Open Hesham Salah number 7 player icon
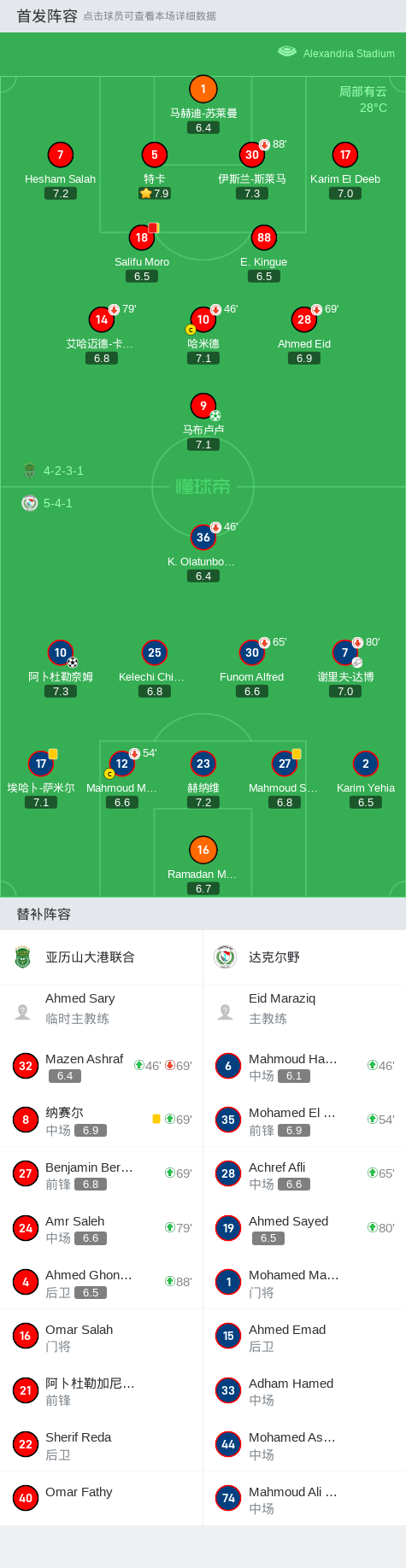This screenshot has width=406, height=1568. (60, 155)
